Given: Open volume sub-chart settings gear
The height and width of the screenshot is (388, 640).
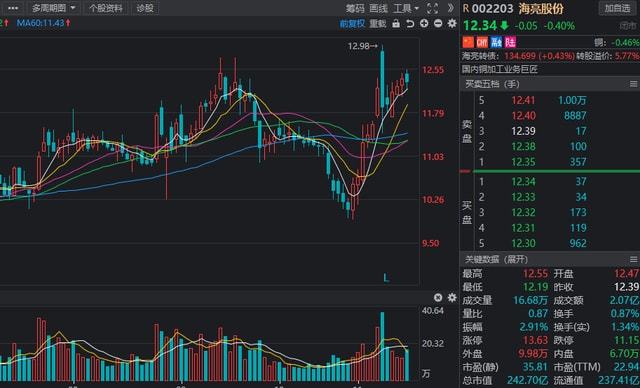Looking at the screenshot, I should tap(452, 297).
